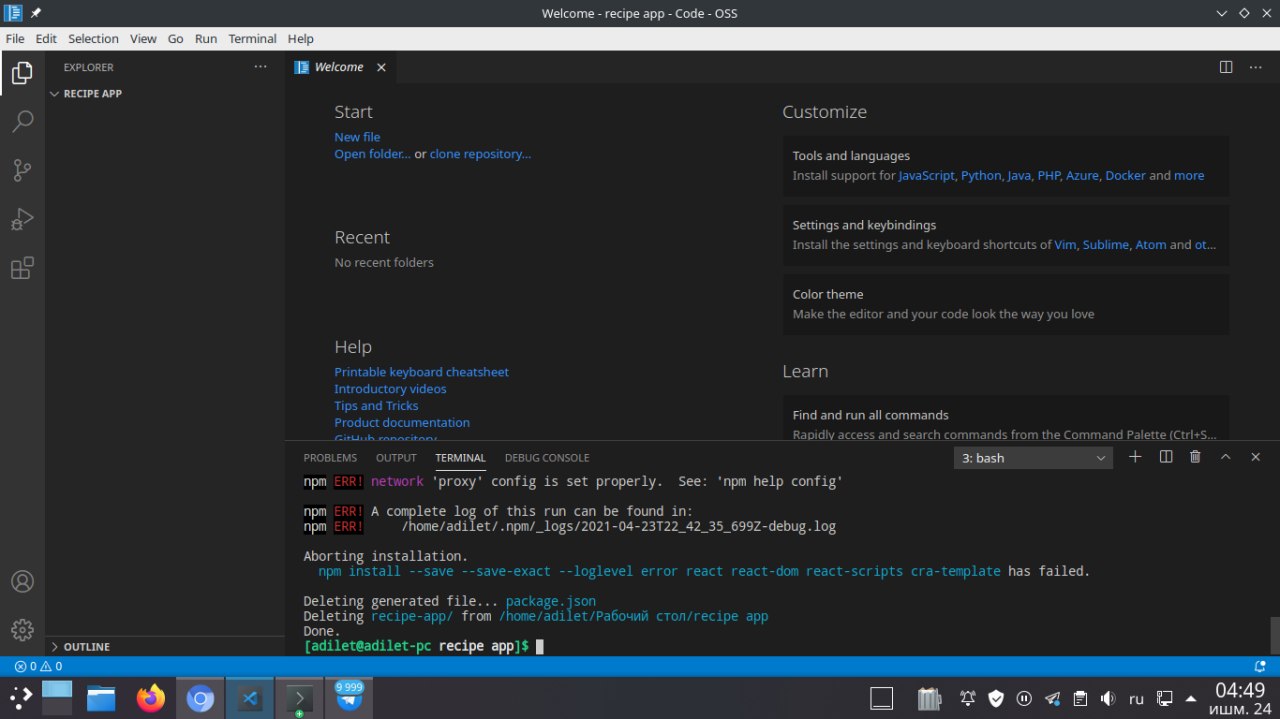Install JavaScript support link
Image resolution: width=1280 pixels, height=719 pixels.
pyautogui.click(x=927, y=175)
